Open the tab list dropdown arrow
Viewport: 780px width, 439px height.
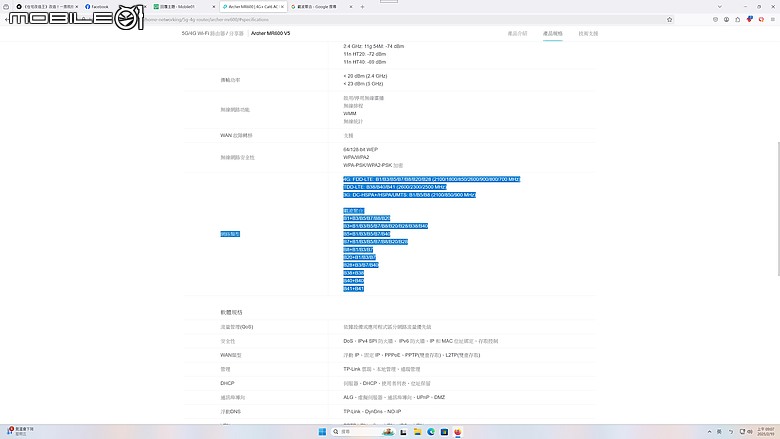point(719,7)
